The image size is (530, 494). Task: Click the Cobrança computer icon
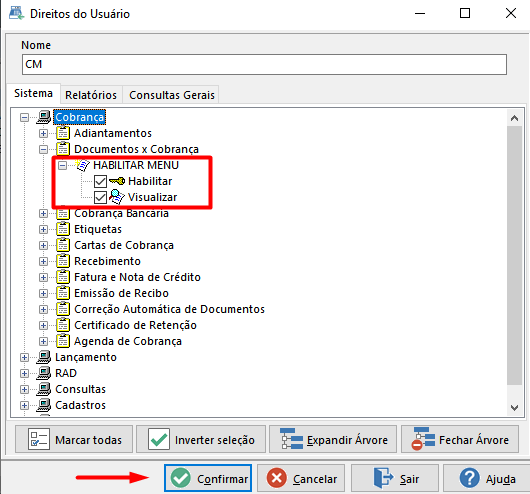(x=44, y=117)
